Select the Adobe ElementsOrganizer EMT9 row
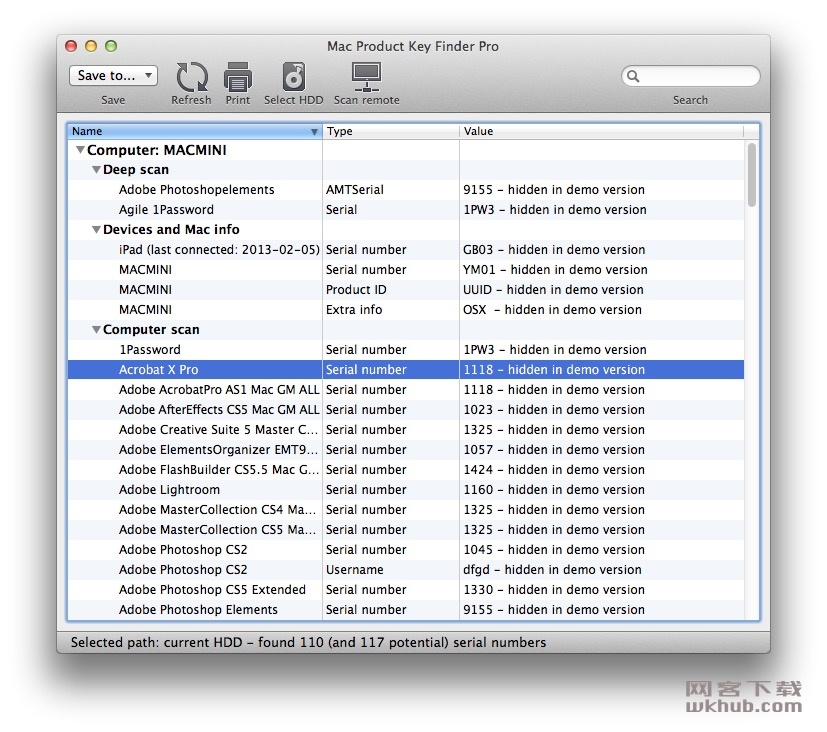The height and width of the screenshot is (732, 827). pos(406,450)
